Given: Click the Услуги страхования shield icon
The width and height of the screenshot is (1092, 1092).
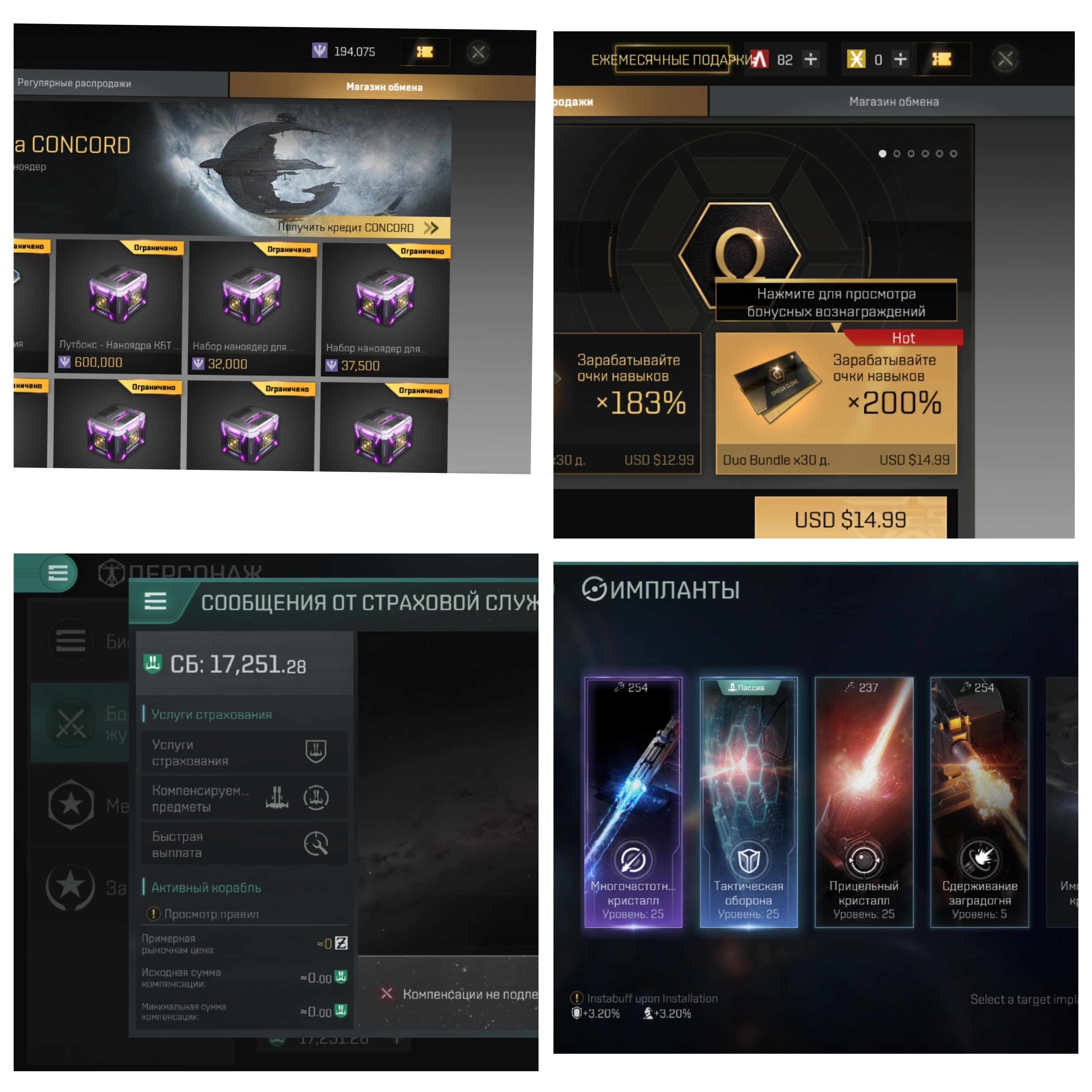Looking at the screenshot, I should 316,751.
